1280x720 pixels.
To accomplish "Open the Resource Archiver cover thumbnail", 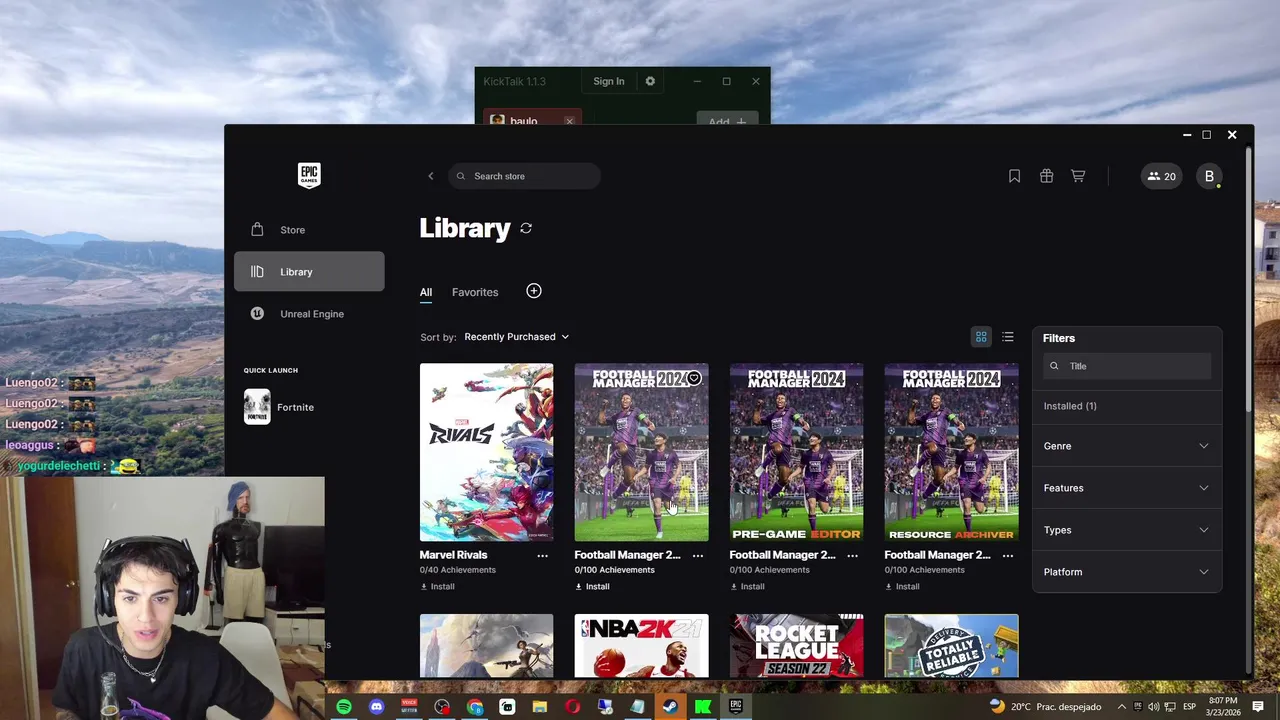I will click(x=951, y=452).
